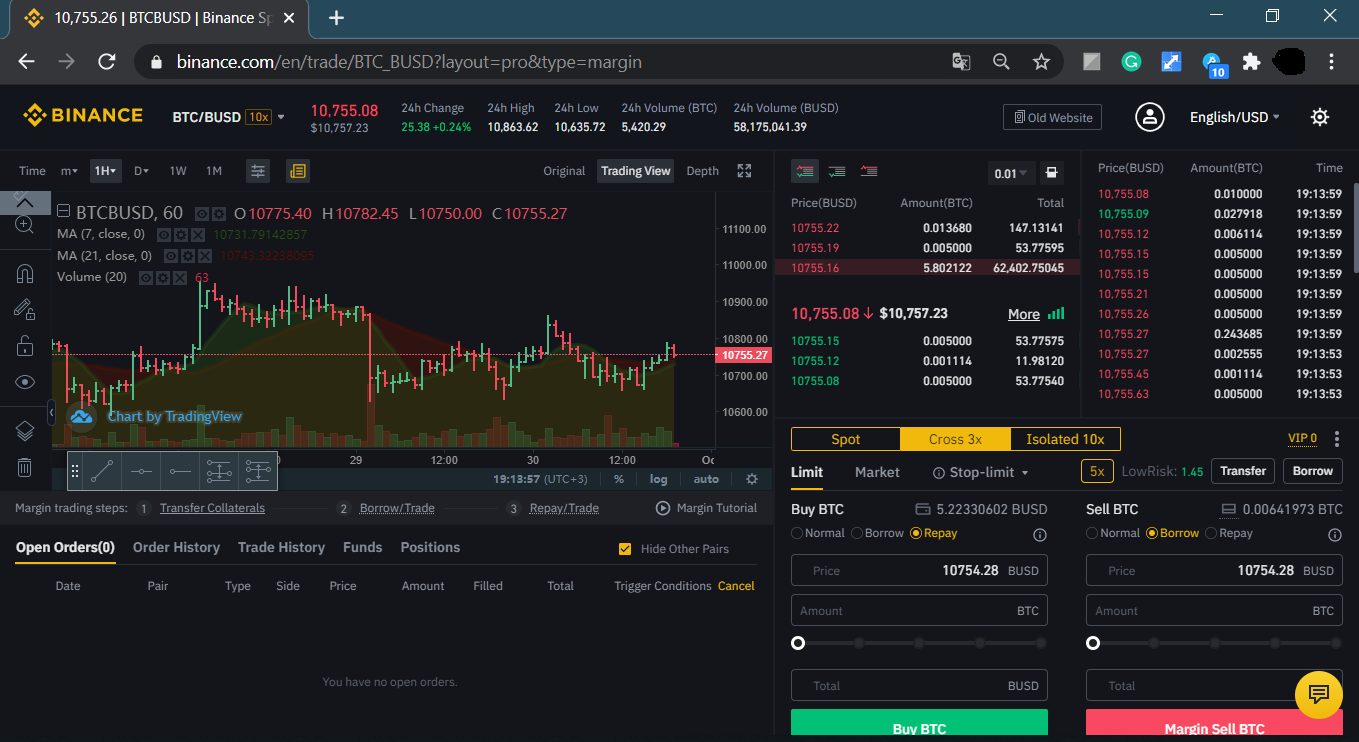The image size is (1359, 742).
Task: Open the Positions tab
Action: pos(430,548)
